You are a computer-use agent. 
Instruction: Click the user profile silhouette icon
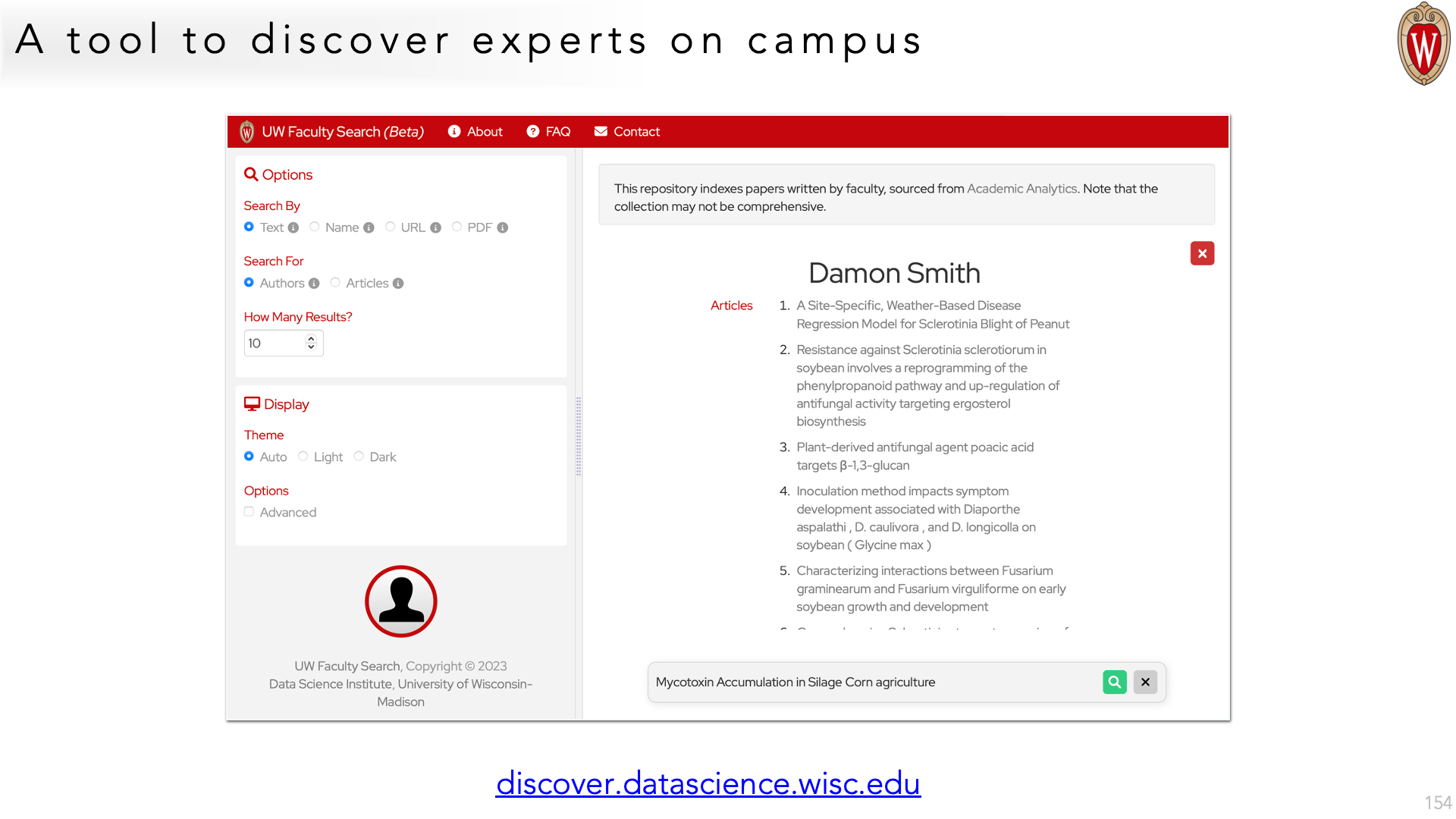pyautogui.click(x=400, y=601)
